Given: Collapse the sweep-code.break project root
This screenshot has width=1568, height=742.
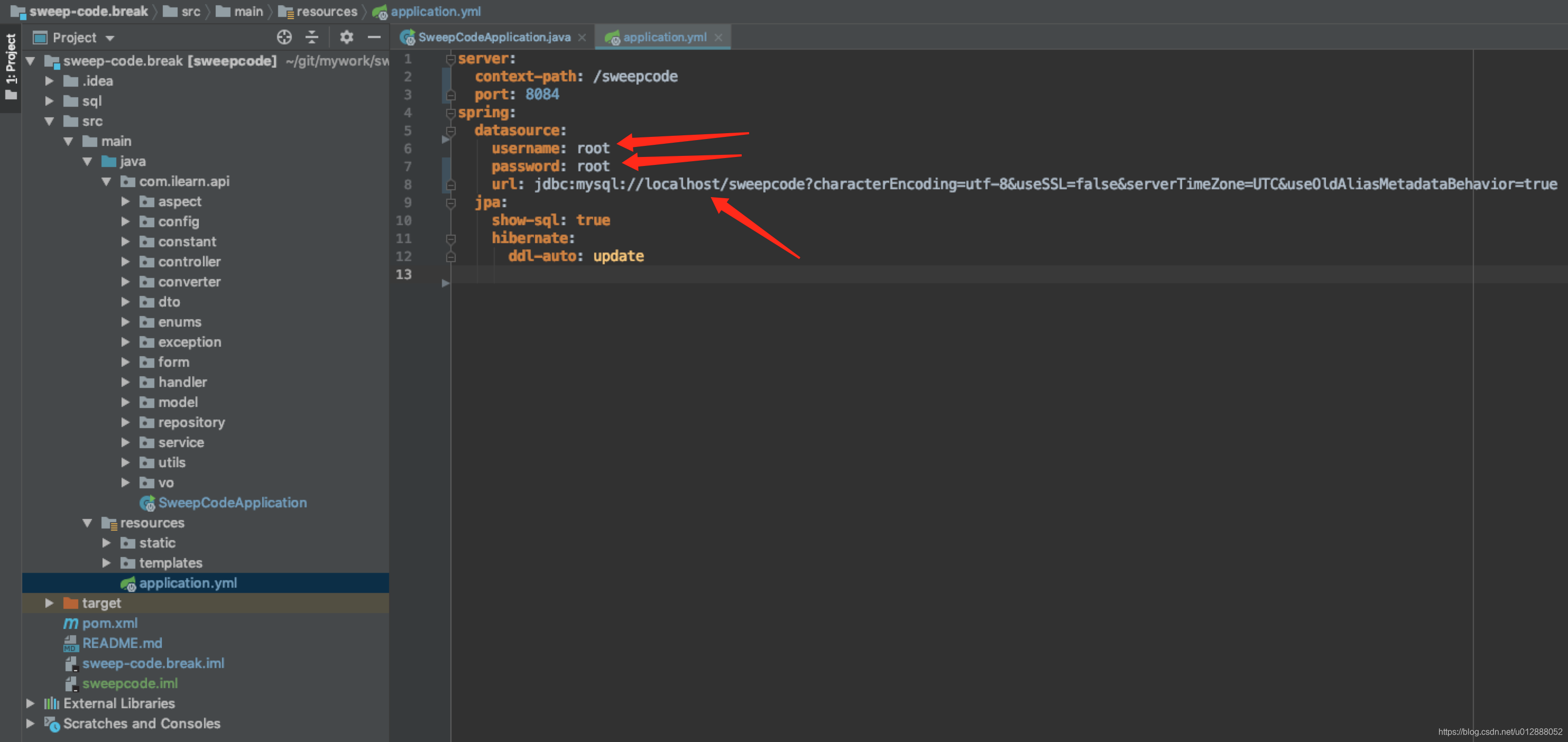Looking at the screenshot, I should [31, 61].
